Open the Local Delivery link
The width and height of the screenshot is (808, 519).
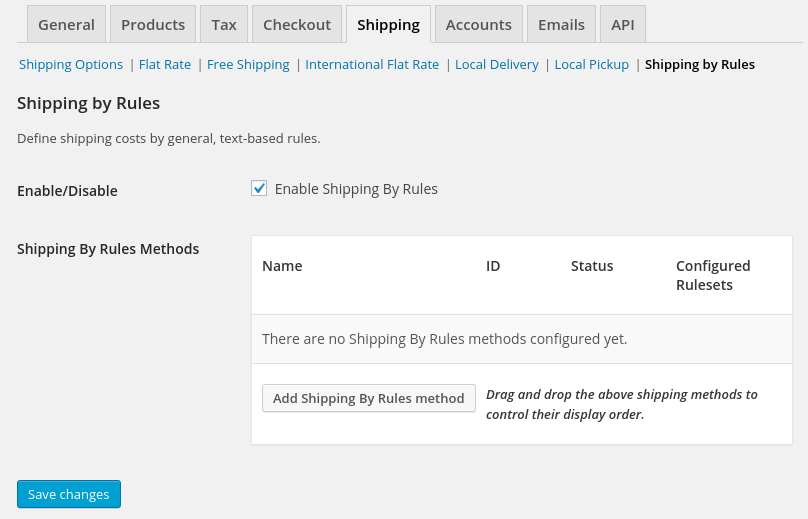pos(496,64)
